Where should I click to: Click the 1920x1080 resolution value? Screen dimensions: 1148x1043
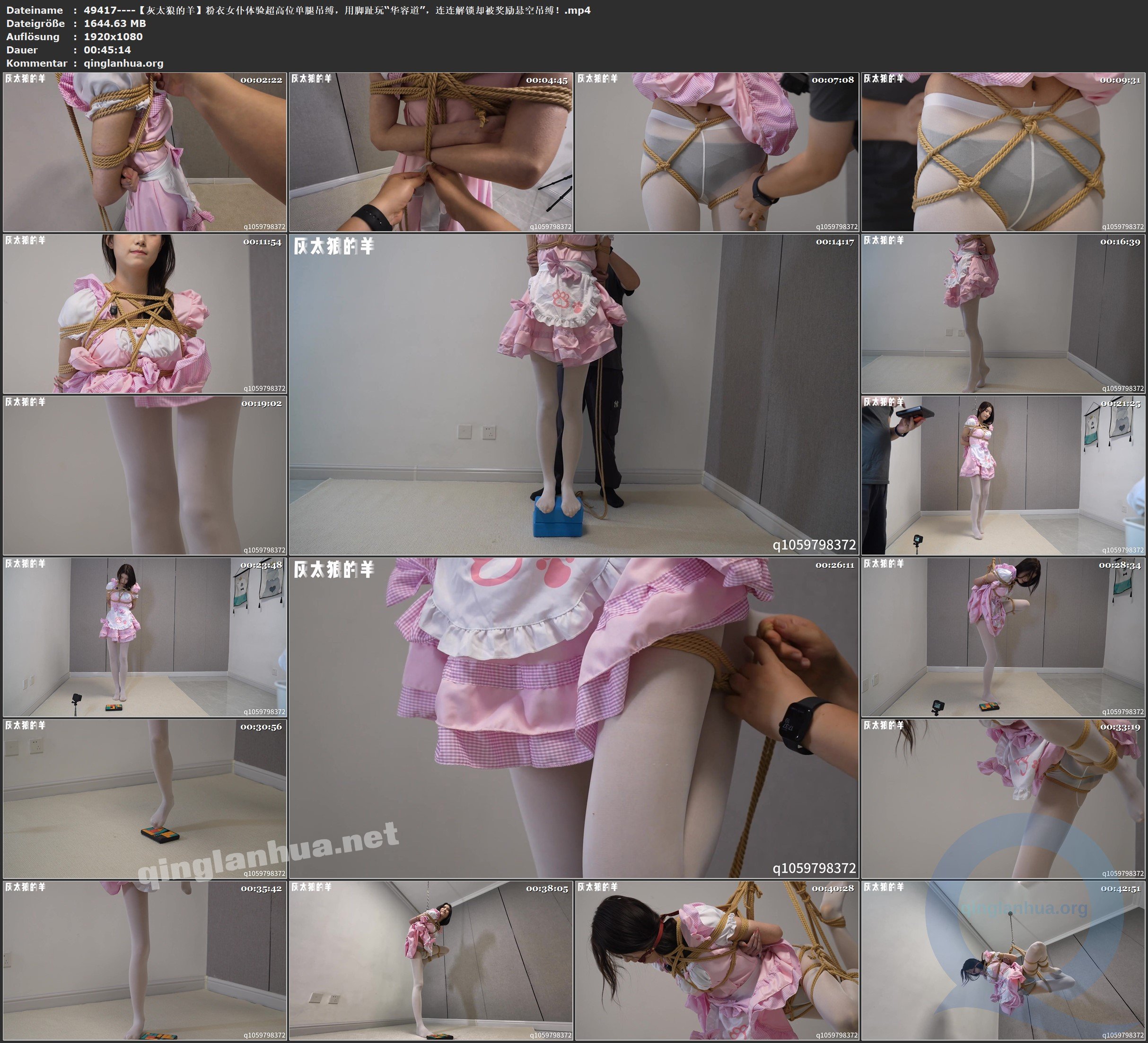point(113,36)
